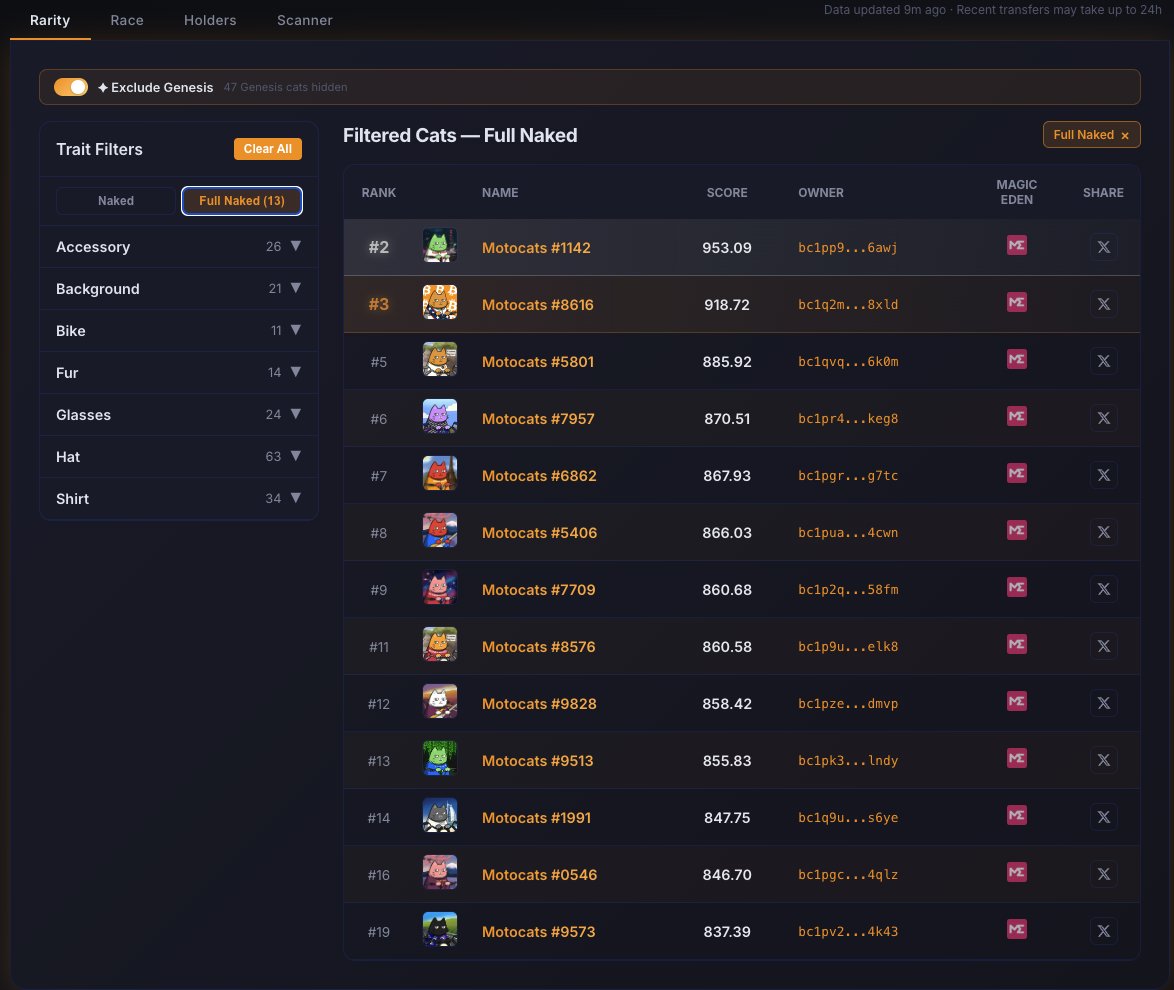Share Motocats #6862 on X
This screenshot has width=1174, height=990.
point(1103,475)
